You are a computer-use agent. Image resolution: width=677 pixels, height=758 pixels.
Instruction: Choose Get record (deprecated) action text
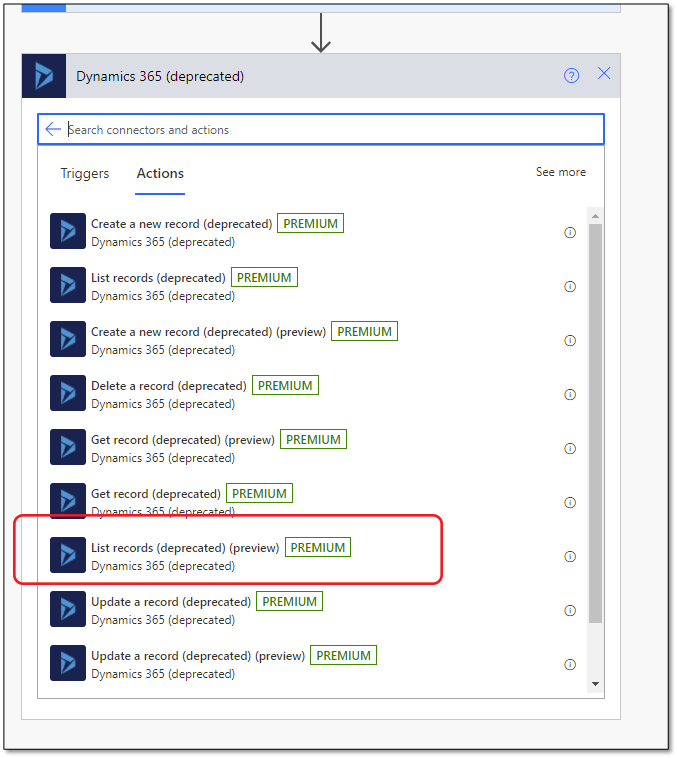tap(156, 494)
